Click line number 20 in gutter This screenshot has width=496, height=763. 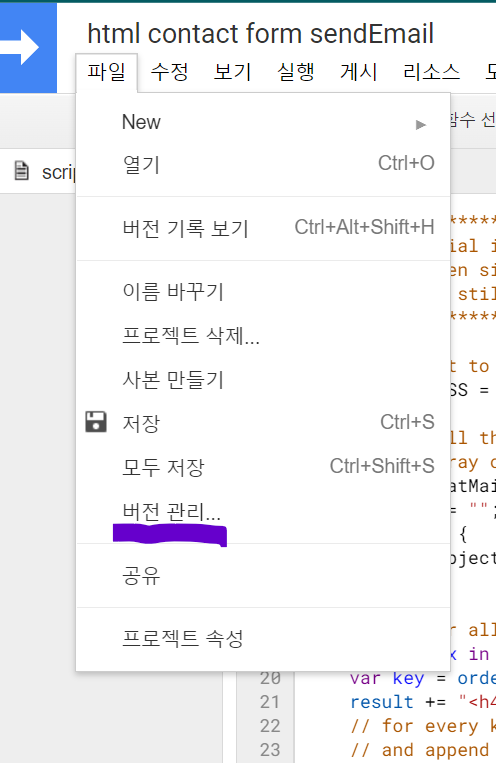[x=270, y=678]
